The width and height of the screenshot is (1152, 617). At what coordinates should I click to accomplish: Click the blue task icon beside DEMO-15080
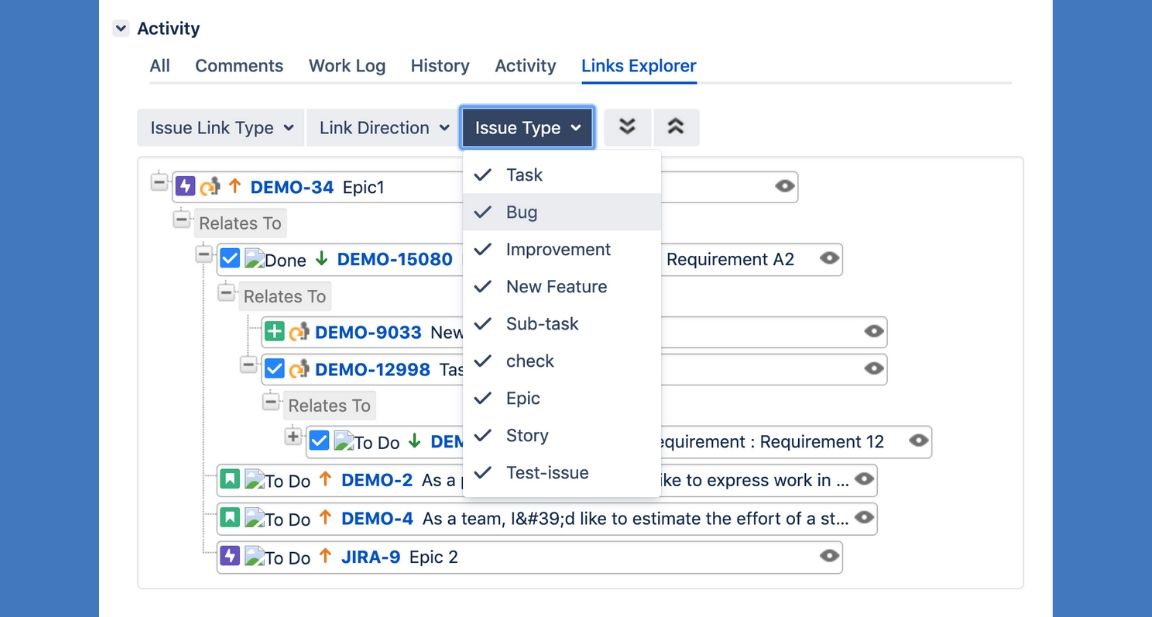[x=230, y=259]
